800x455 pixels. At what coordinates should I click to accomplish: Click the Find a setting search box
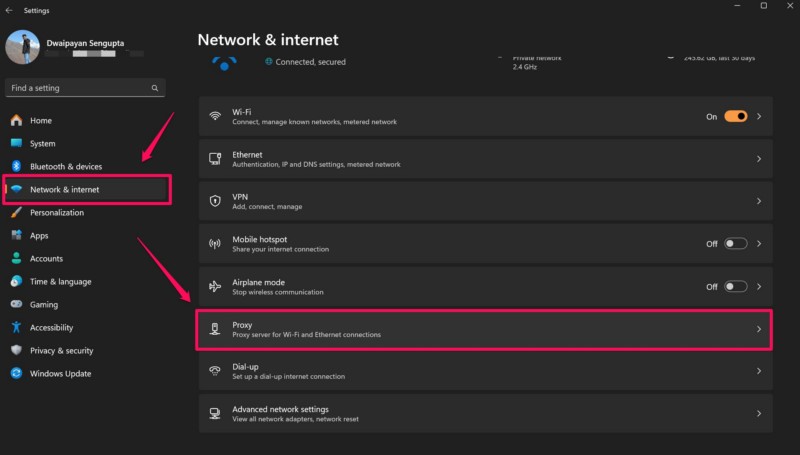[78, 88]
